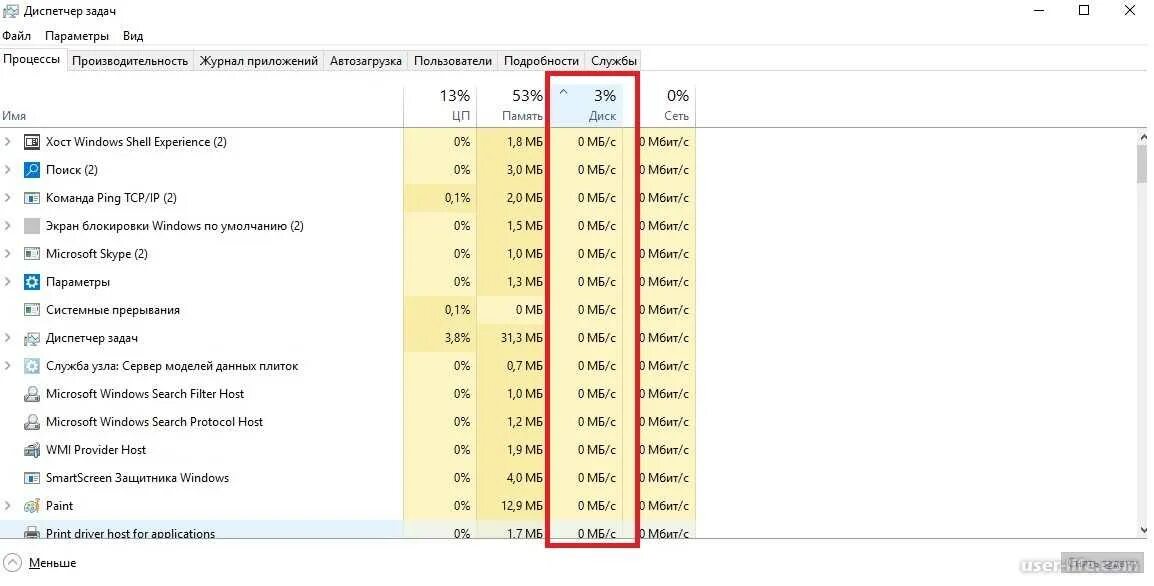Click the WMI Provider Host icon

pyautogui.click(x=32, y=450)
